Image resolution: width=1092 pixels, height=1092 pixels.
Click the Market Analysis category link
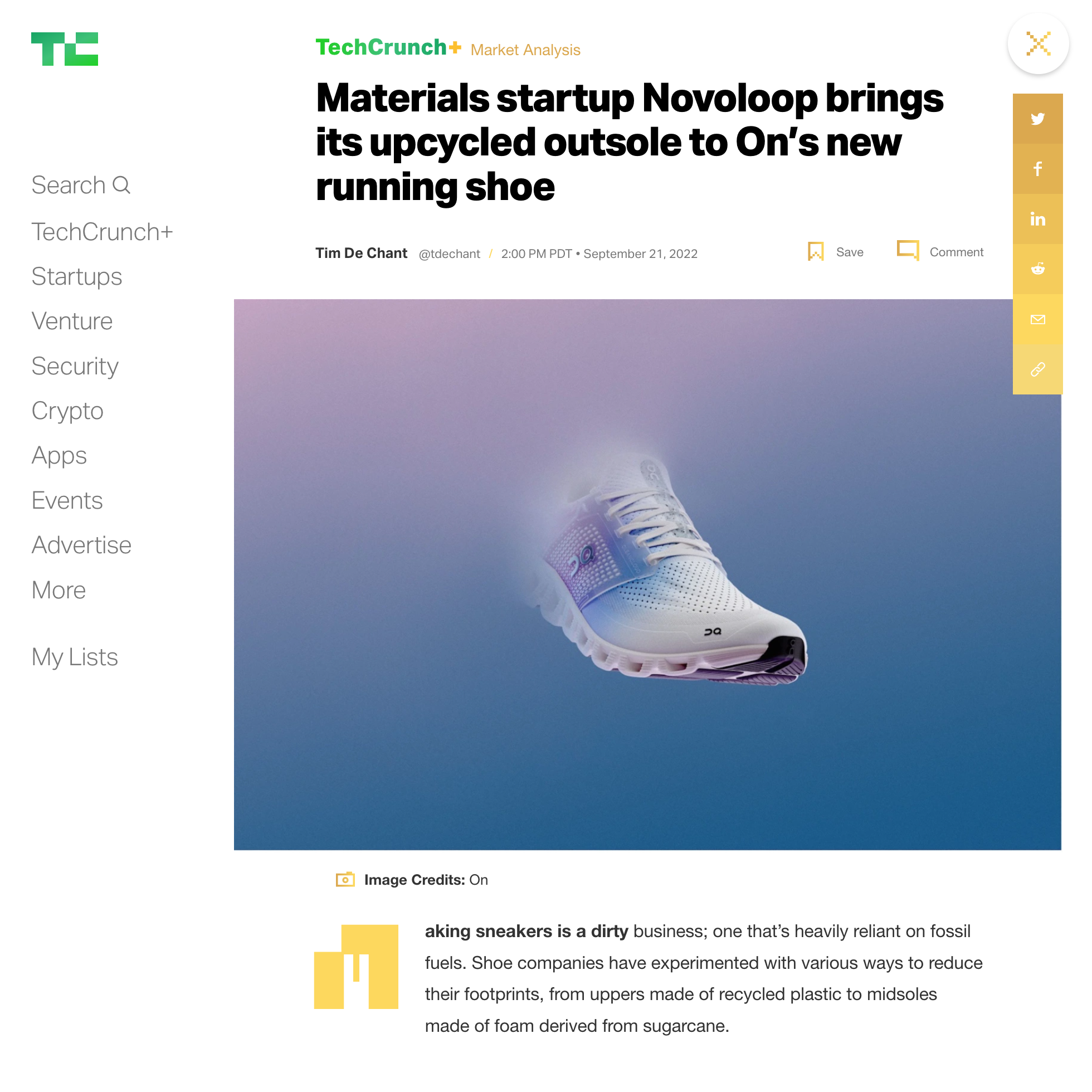click(525, 50)
